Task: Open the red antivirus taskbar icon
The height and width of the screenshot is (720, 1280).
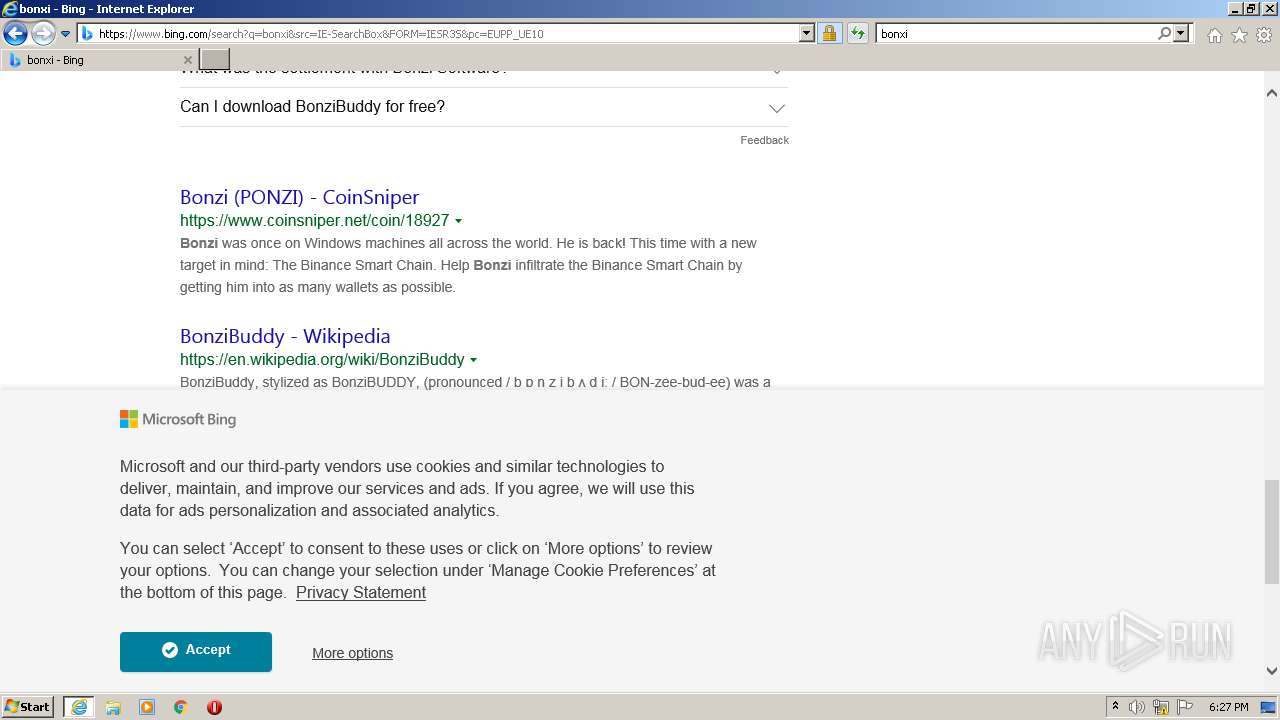Action: click(214, 707)
